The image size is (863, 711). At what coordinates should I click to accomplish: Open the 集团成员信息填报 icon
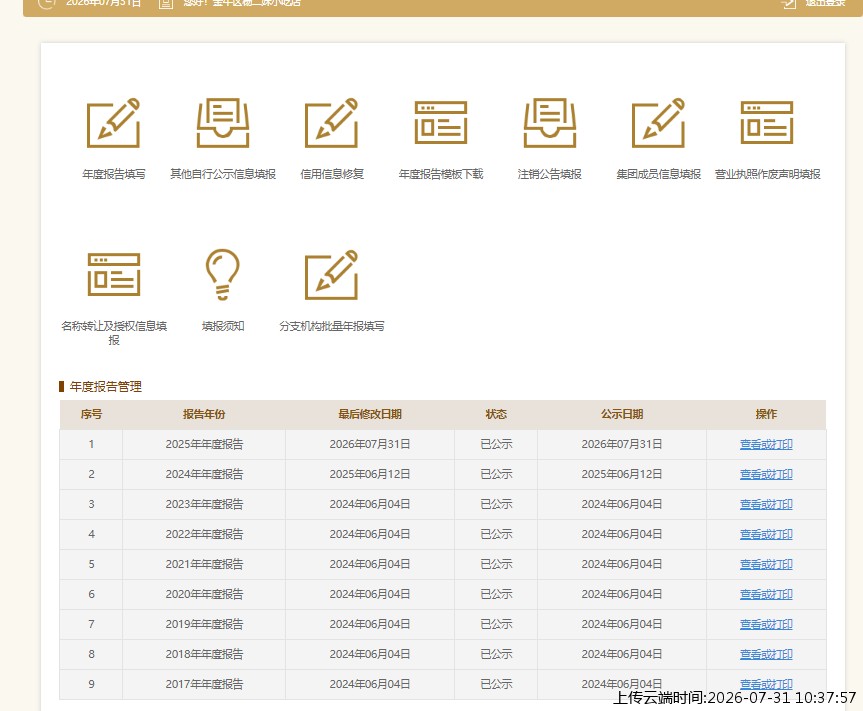pos(658,123)
